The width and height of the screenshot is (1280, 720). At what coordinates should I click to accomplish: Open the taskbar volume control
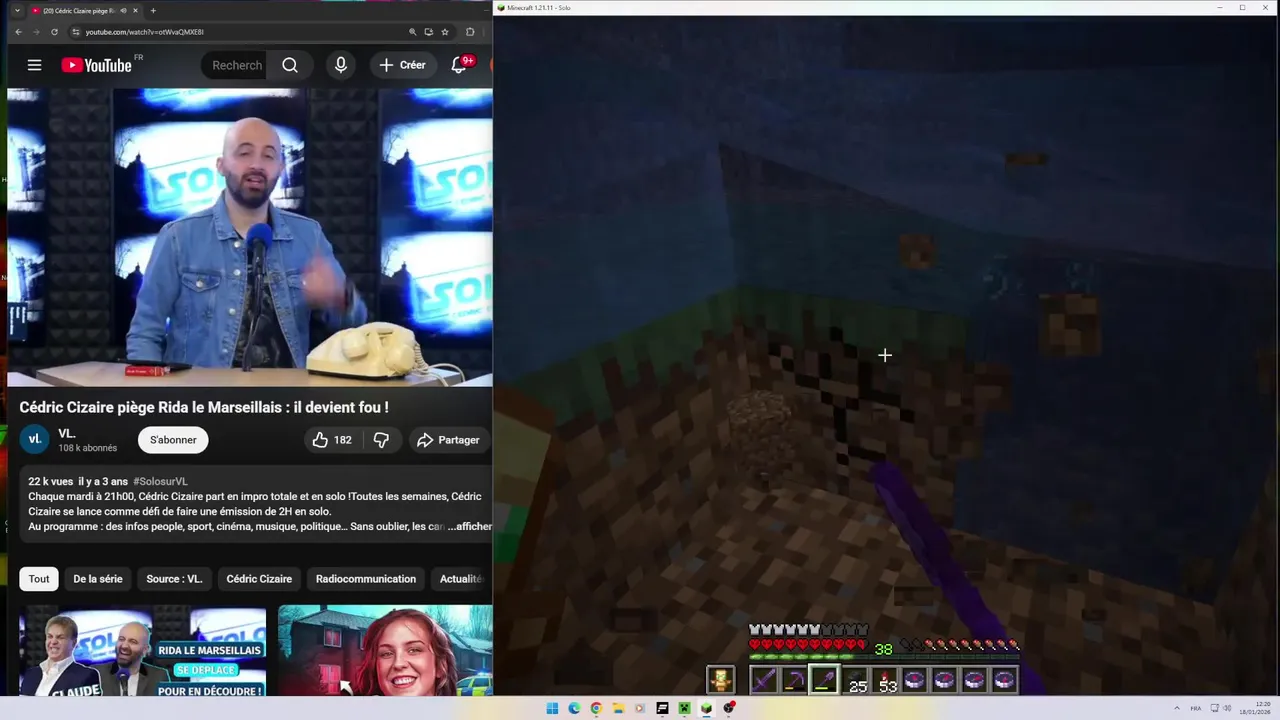(1227, 708)
